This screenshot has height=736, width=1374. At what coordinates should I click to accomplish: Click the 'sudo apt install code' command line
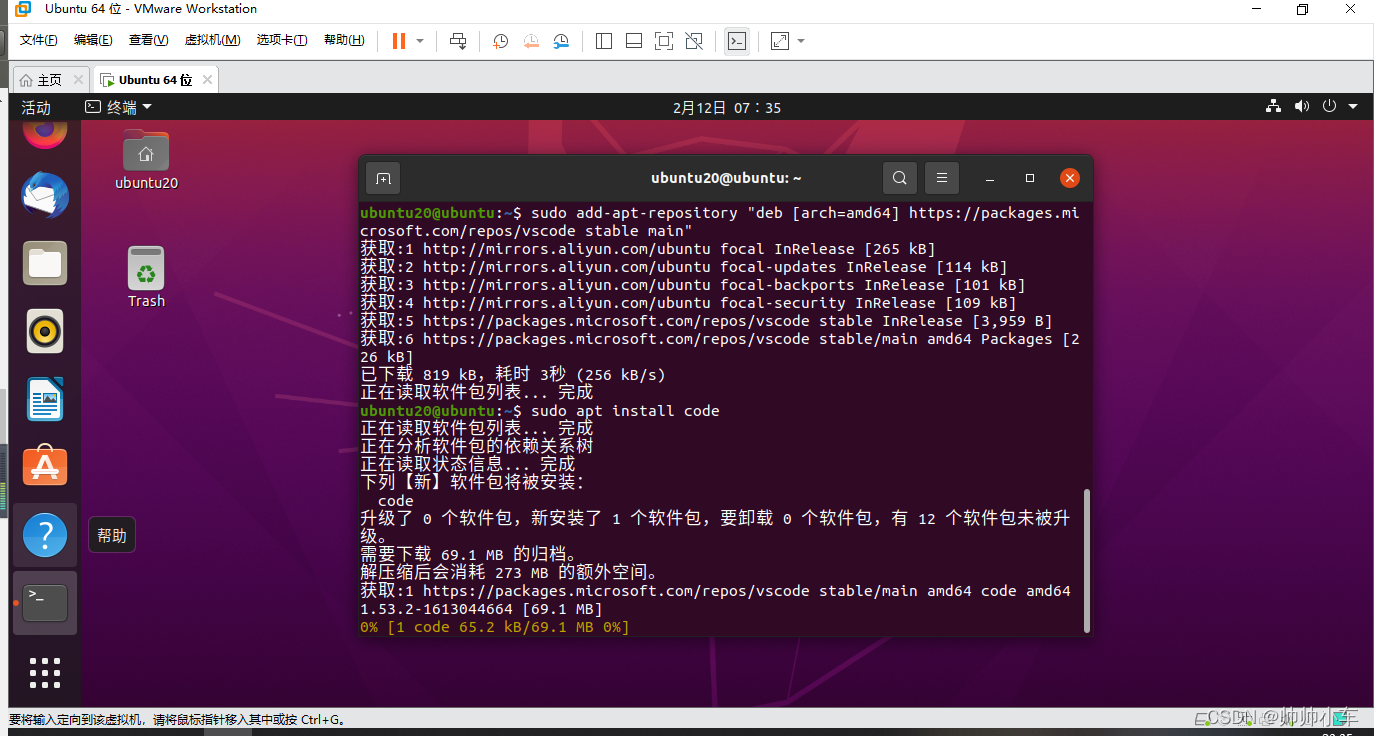point(540,411)
